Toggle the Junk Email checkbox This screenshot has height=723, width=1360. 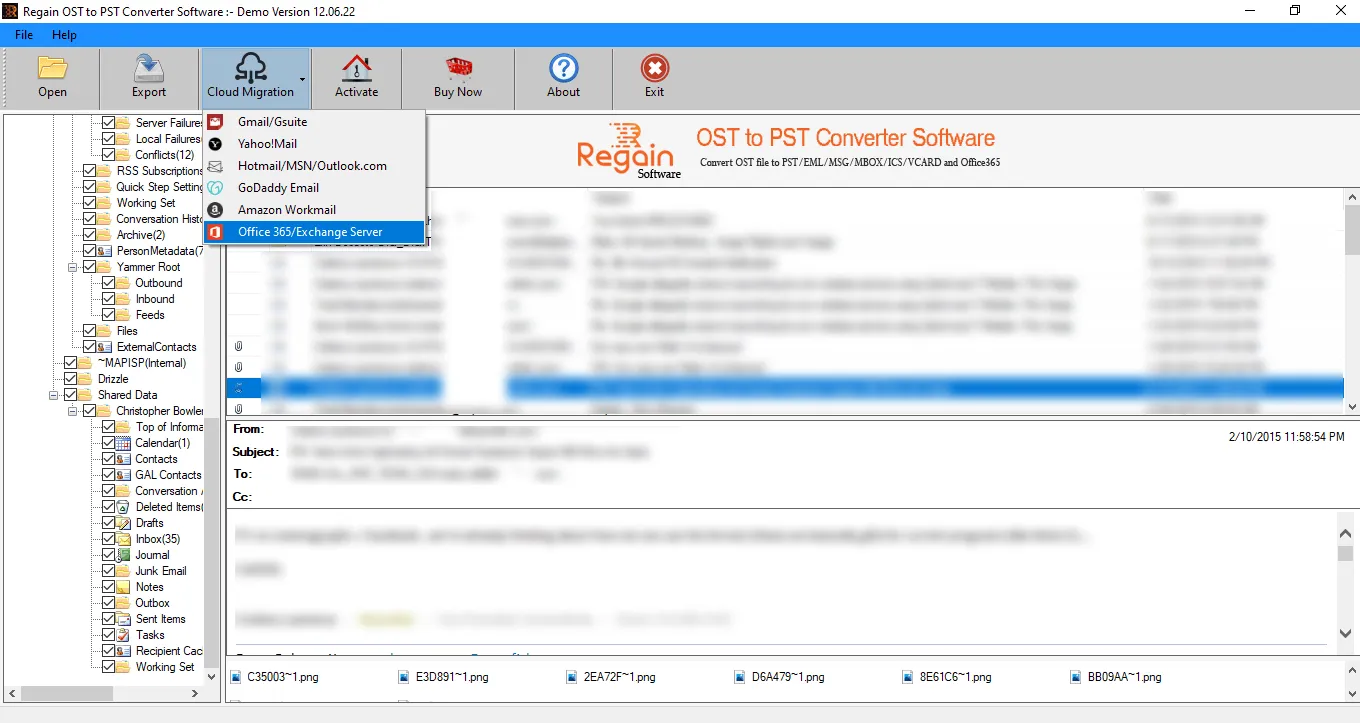(109, 571)
